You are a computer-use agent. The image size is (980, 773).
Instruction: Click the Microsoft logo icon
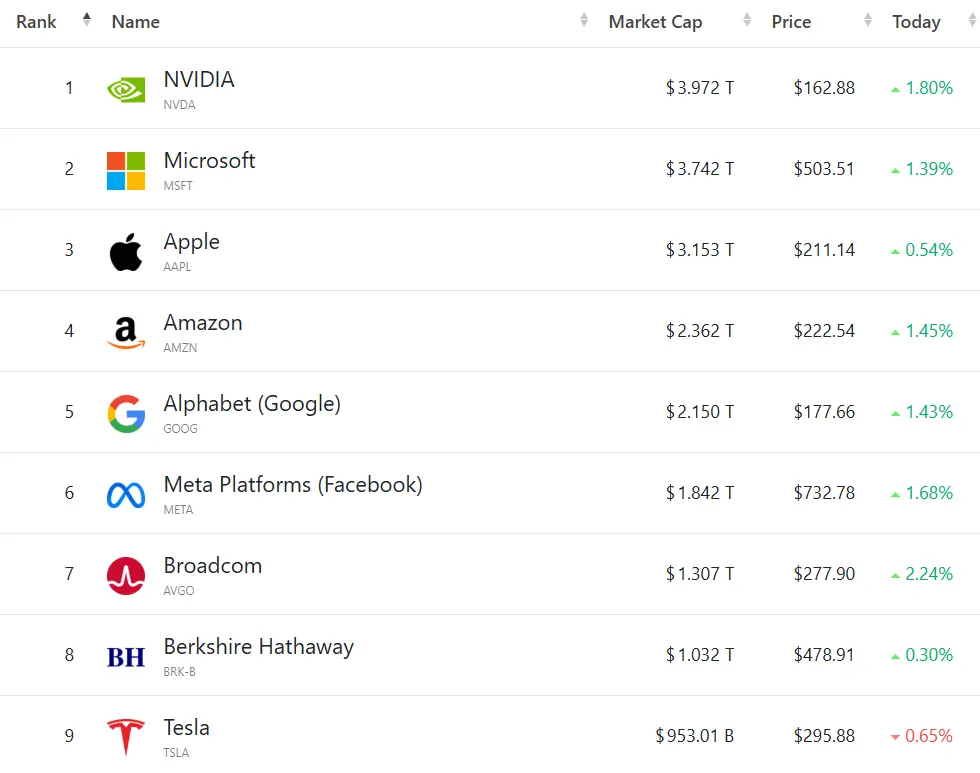[x=126, y=170]
